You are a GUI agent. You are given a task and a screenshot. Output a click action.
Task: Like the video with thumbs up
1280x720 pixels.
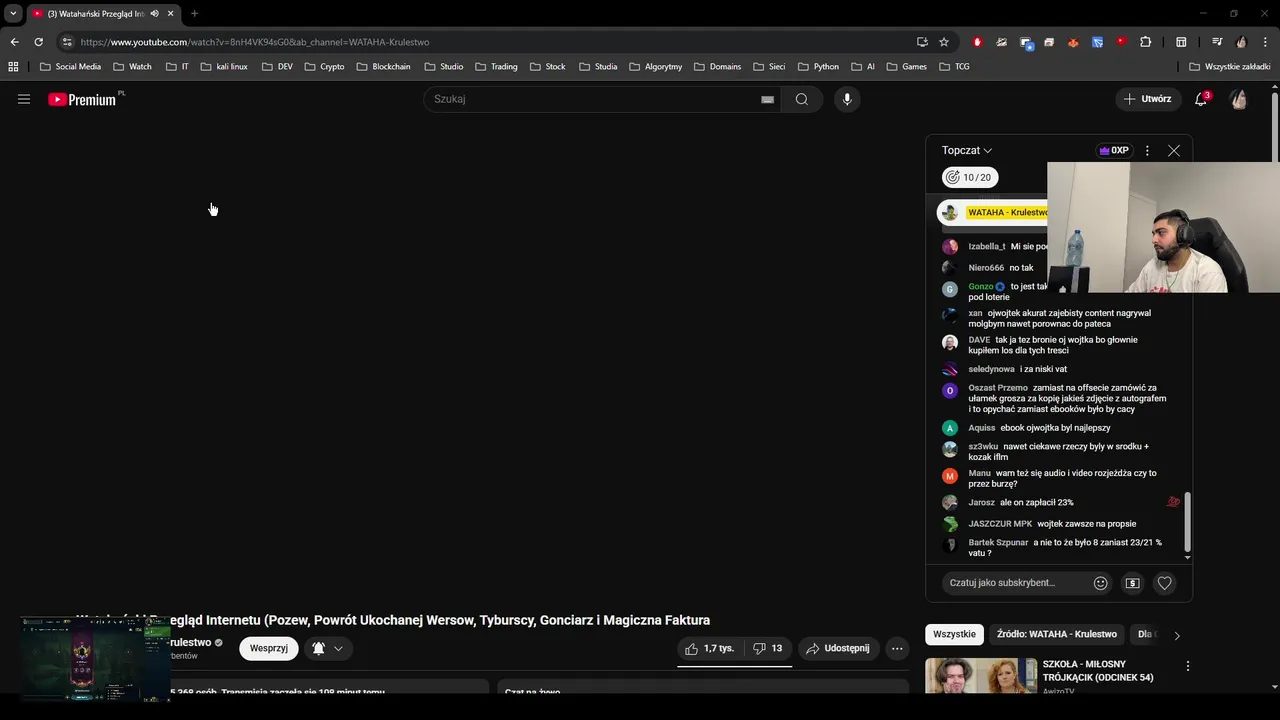click(x=710, y=648)
